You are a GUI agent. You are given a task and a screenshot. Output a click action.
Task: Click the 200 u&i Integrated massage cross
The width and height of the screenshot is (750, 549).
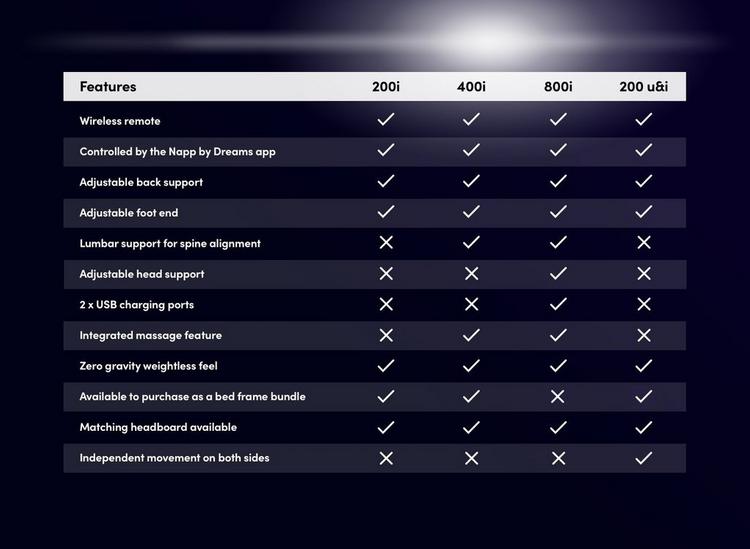point(644,335)
